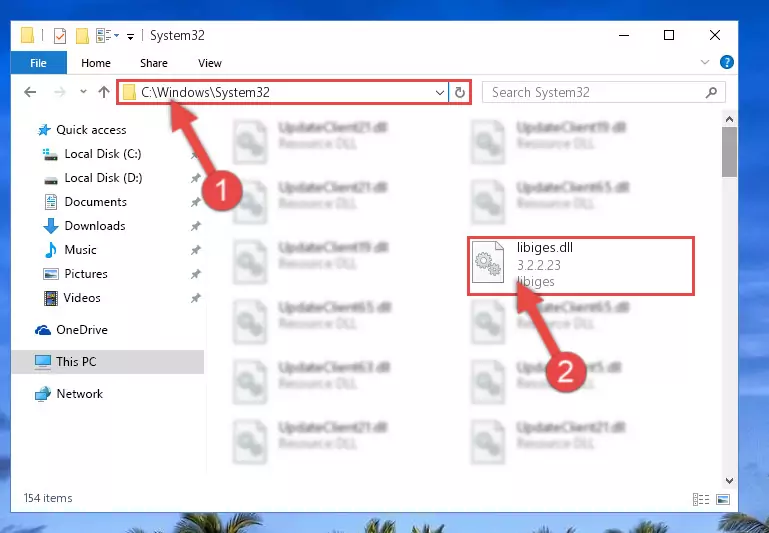
Task: Click the folder icon in address bar
Action: click(x=129, y=92)
